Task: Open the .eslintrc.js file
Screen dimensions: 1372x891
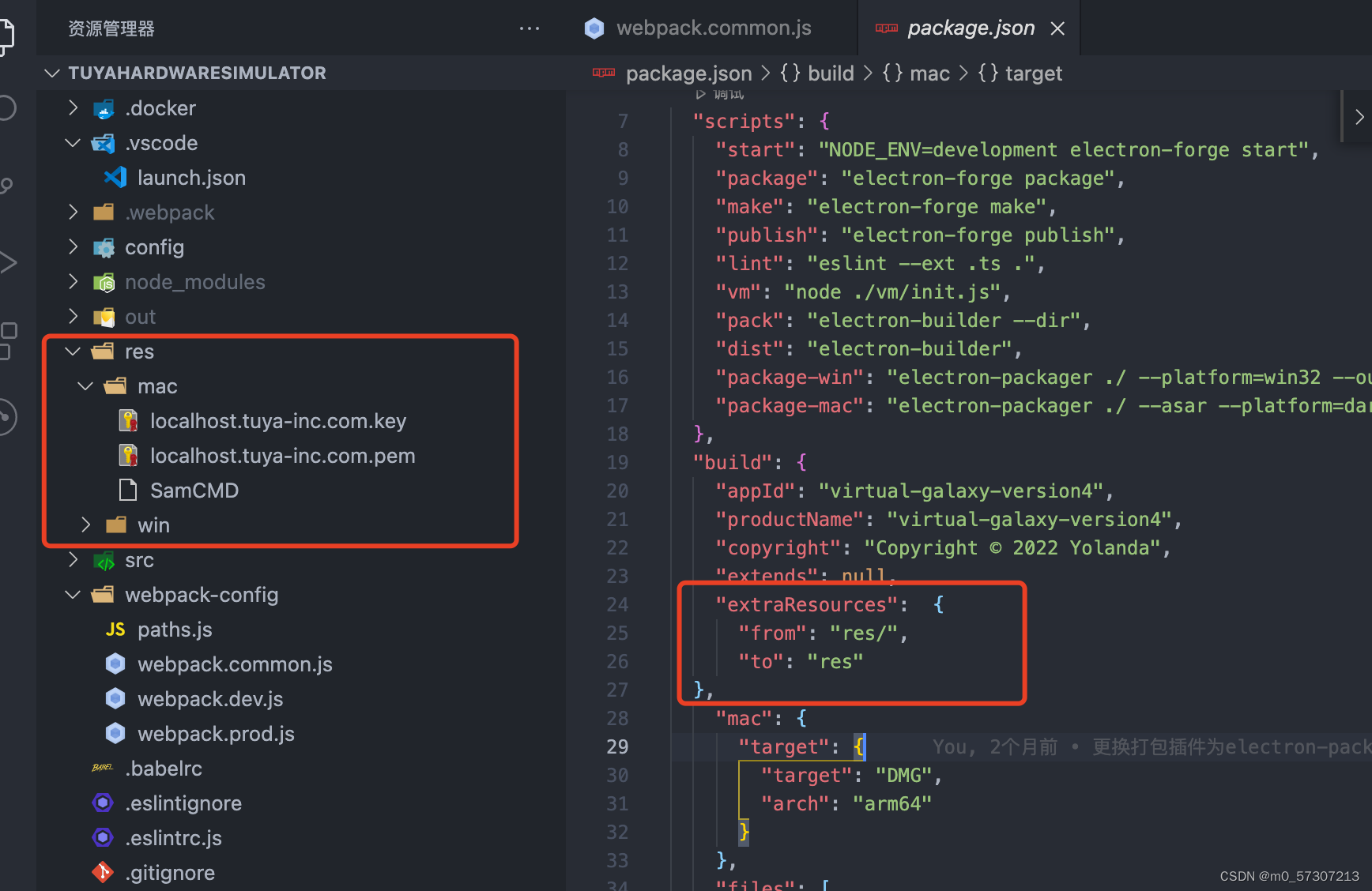Action: [173, 838]
